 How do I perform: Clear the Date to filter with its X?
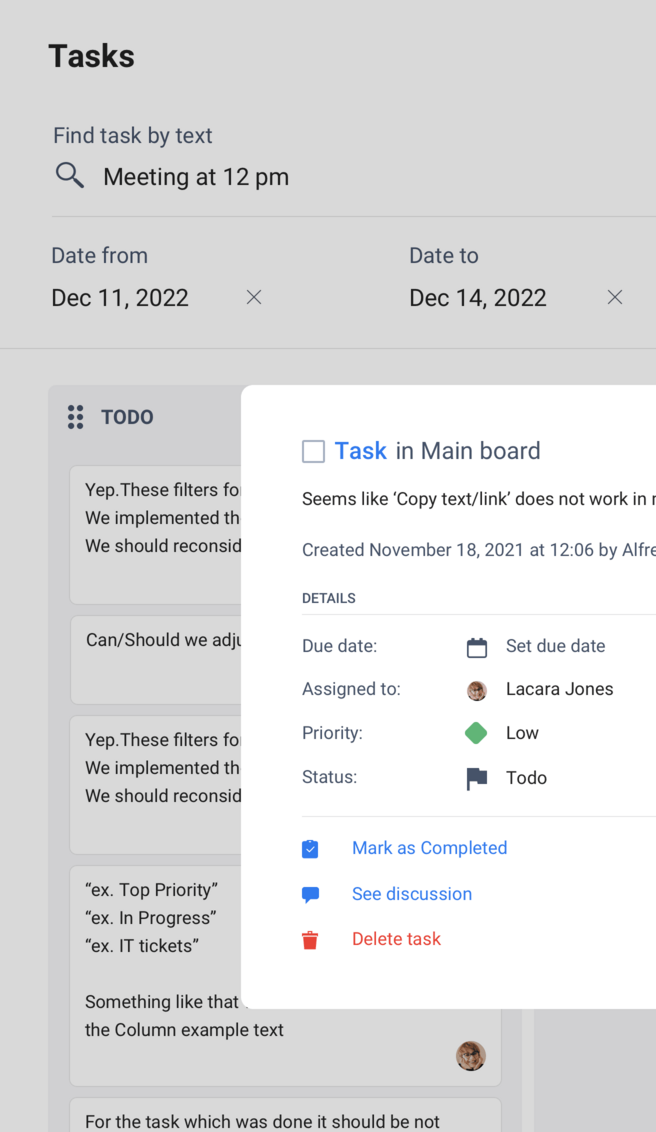614,297
